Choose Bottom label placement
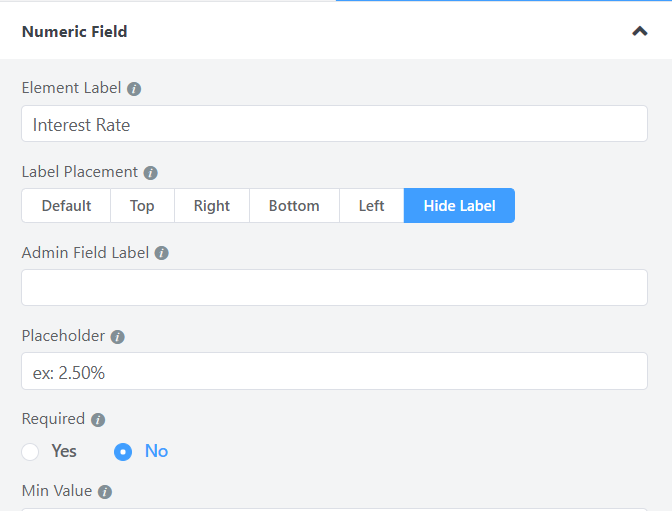Image resolution: width=672 pixels, height=511 pixels. point(294,206)
